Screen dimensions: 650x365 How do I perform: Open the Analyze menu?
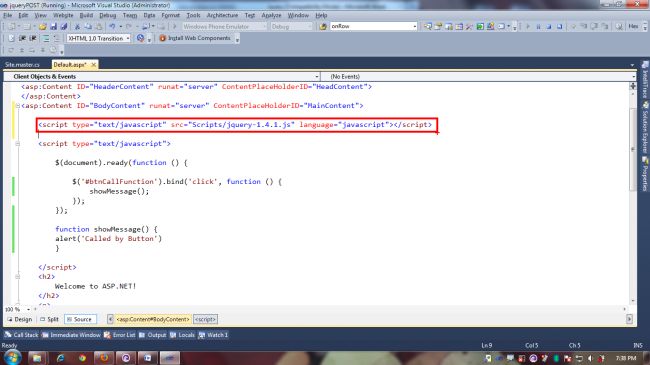tap(271, 15)
